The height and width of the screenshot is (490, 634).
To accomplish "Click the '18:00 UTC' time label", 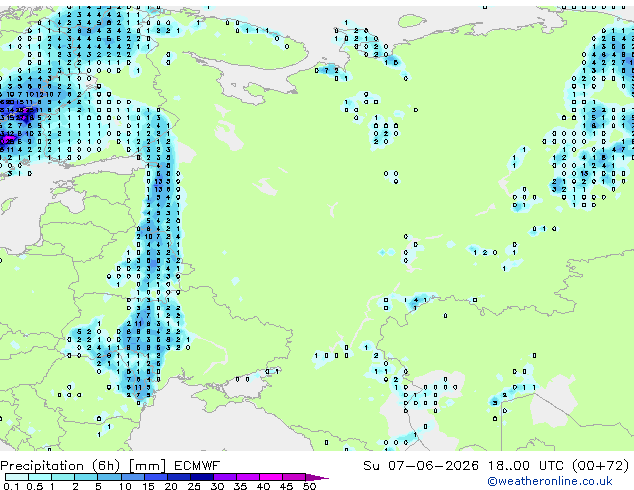I will point(526,466).
